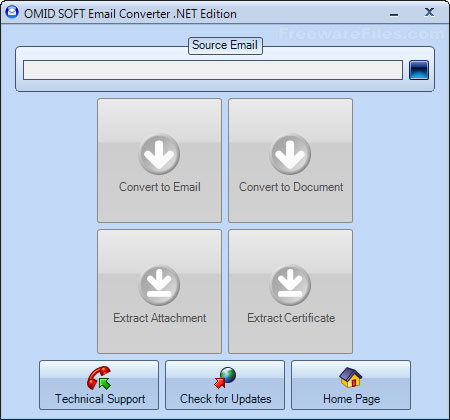Click the down-arrow icon above Convert to Email
450x420 pixels.
click(159, 154)
